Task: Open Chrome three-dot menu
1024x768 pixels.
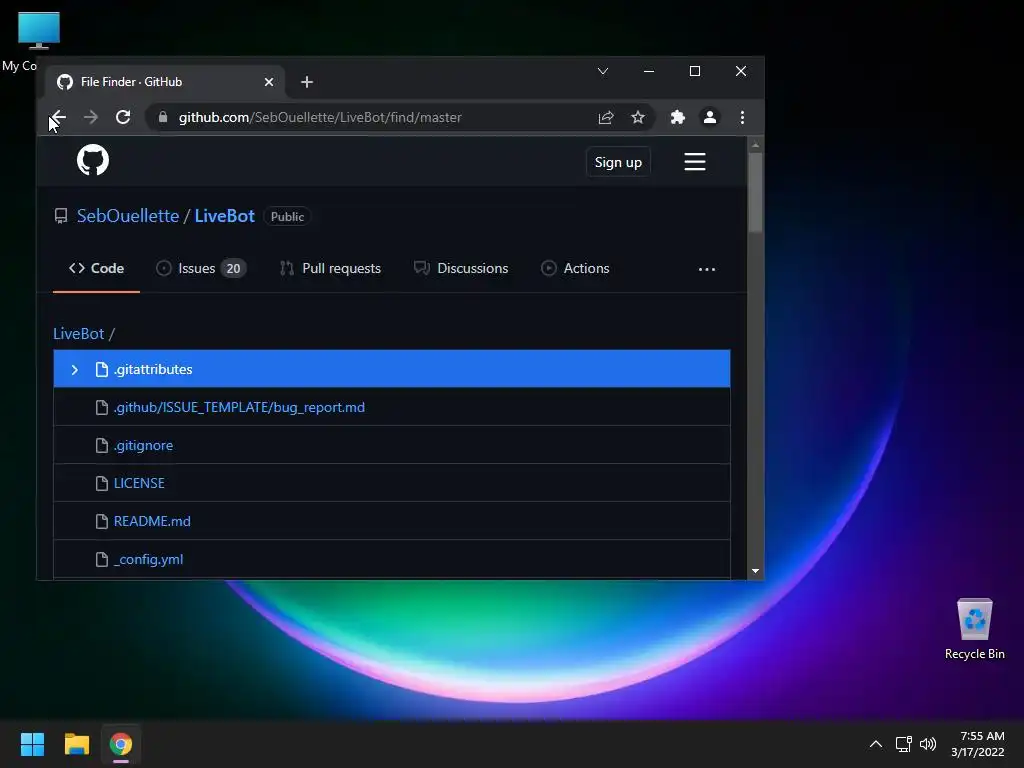Action: [743, 118]
